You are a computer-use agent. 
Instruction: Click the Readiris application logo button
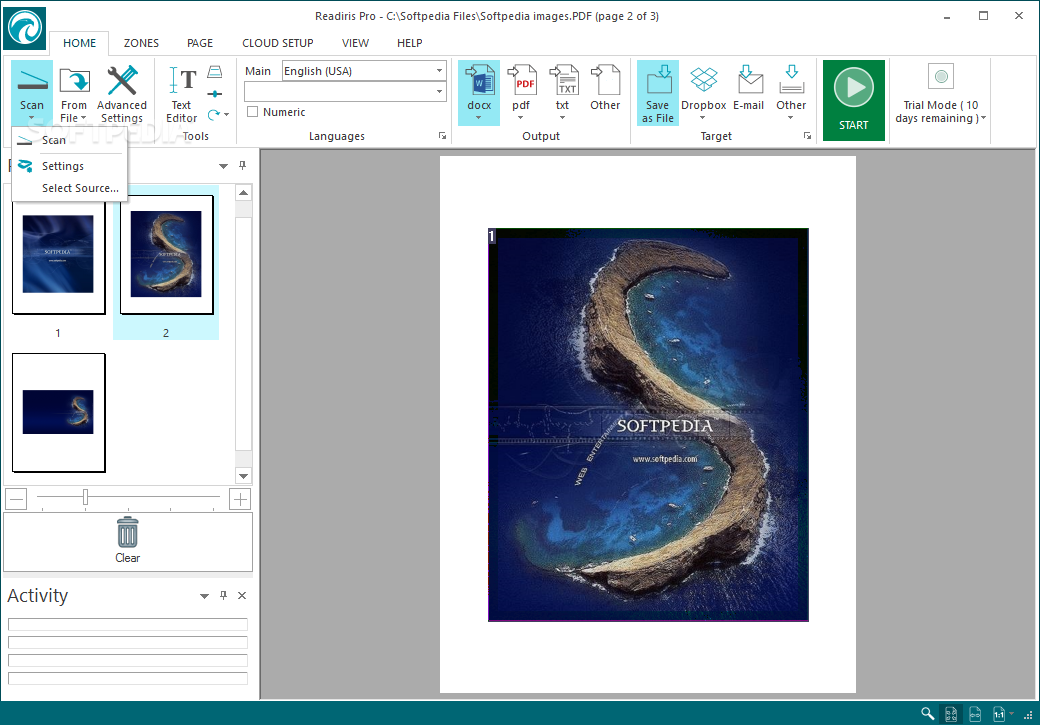coord(25,29)
